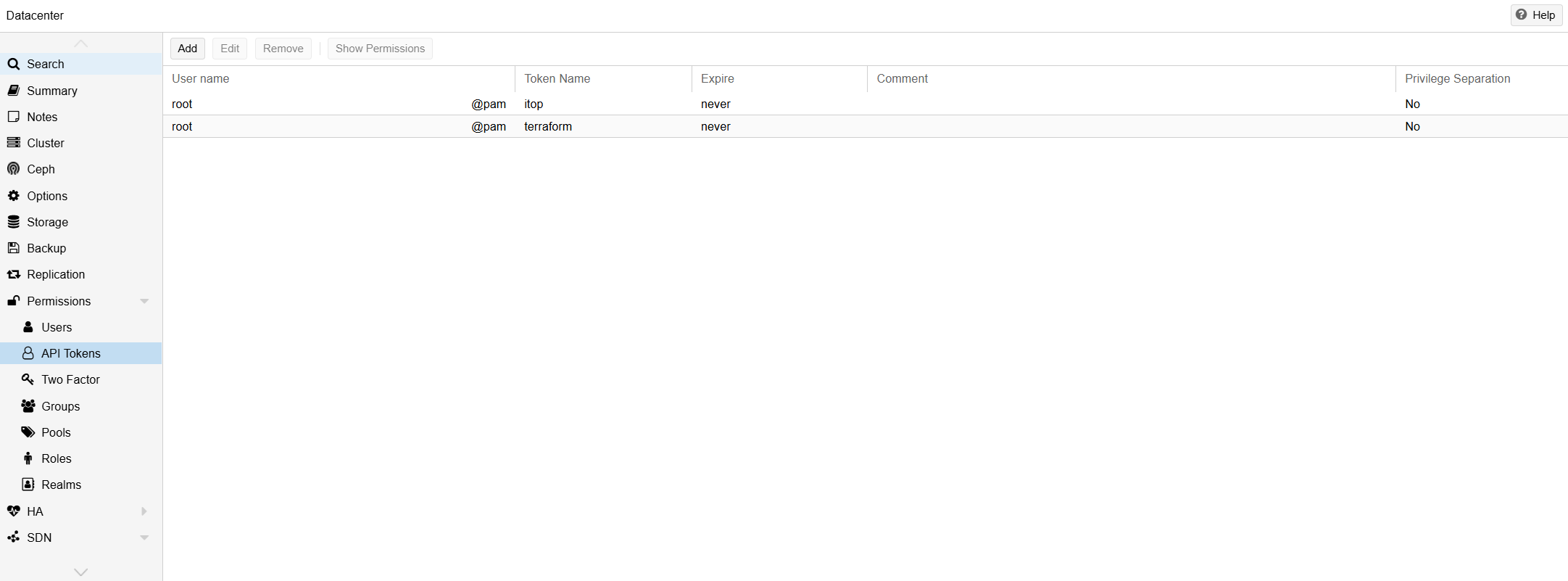Click the Options gear icon
1568x581 pixels.
[x=13, y=196]
